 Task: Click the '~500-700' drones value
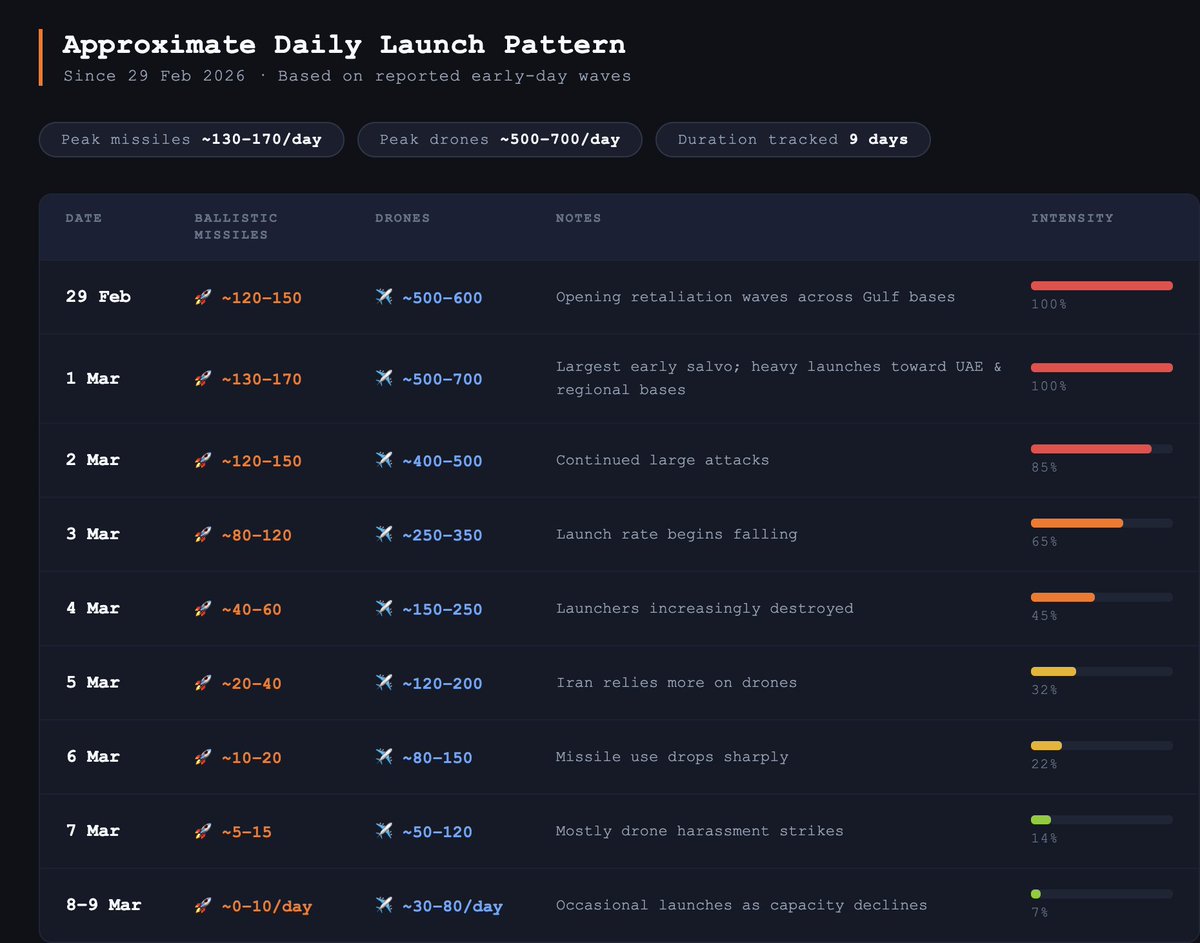[442, 380]
